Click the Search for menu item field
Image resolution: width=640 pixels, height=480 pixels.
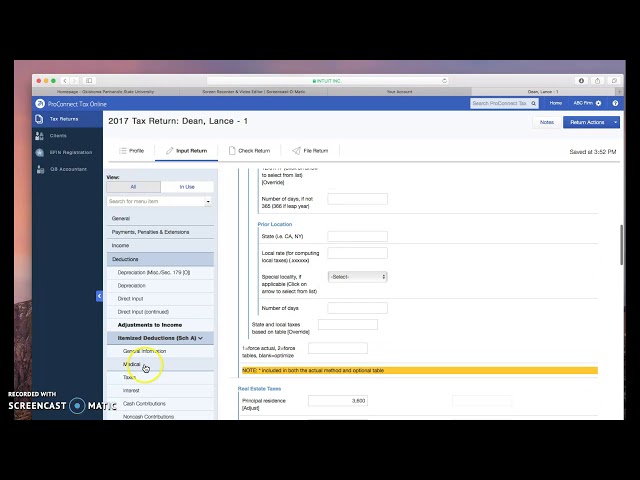tap(156, 201)
